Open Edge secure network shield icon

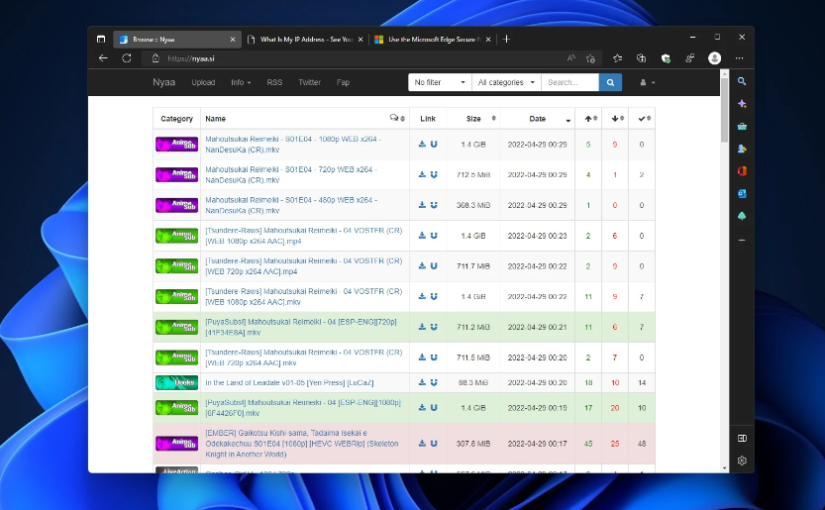(666, 58)
